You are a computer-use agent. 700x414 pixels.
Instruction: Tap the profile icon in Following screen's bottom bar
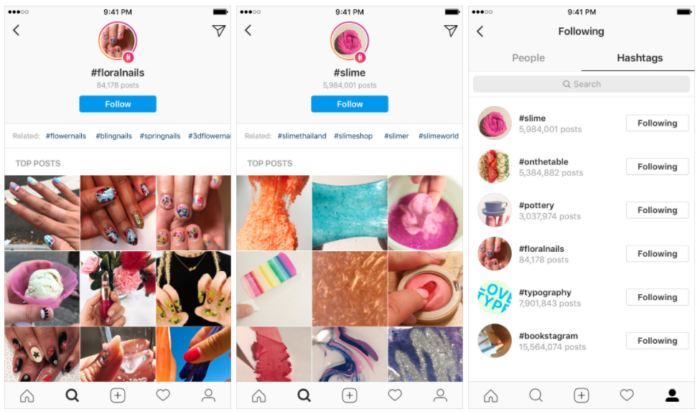point(672,395)
